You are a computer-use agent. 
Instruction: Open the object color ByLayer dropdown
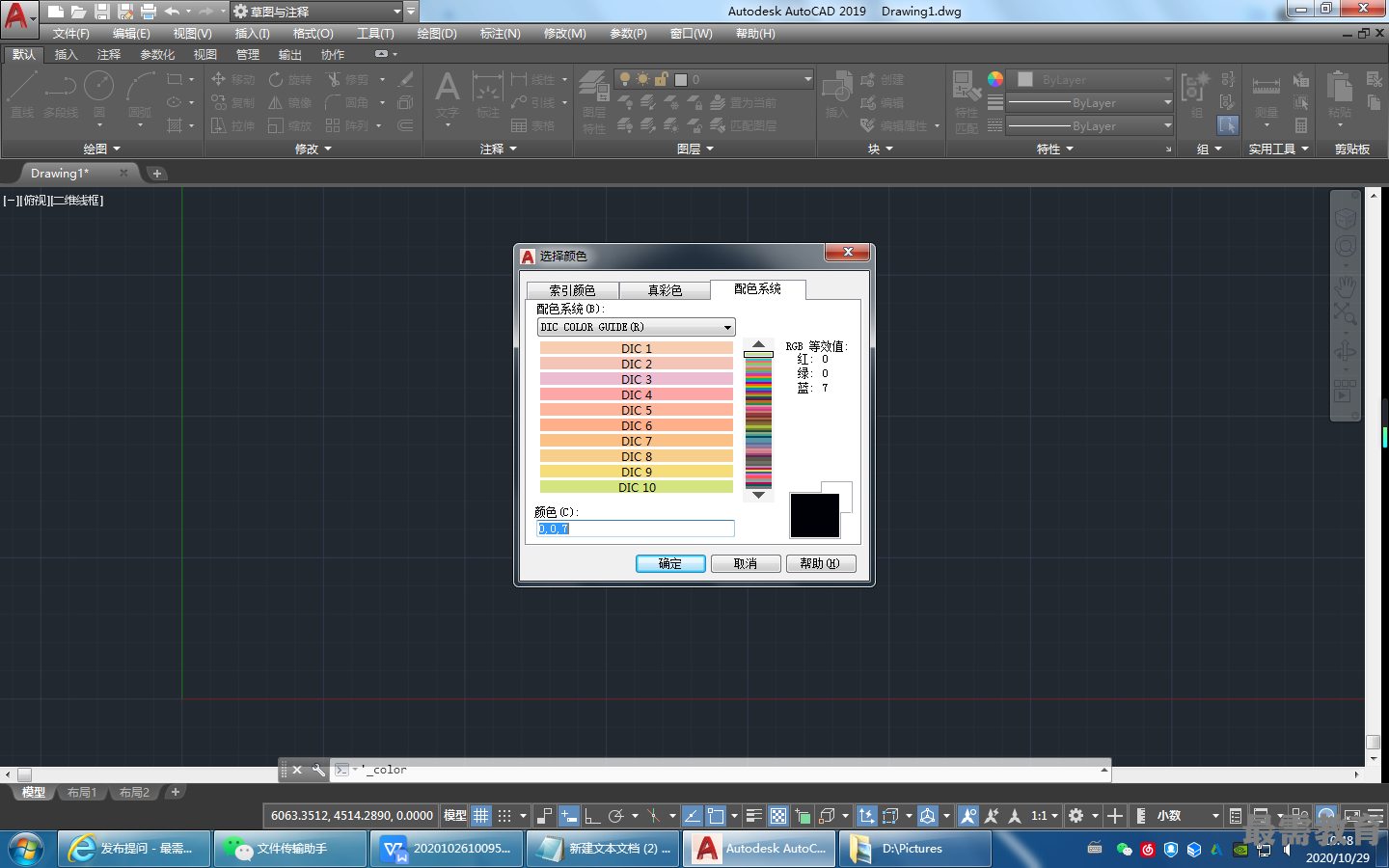click(x=1091, y=79)
